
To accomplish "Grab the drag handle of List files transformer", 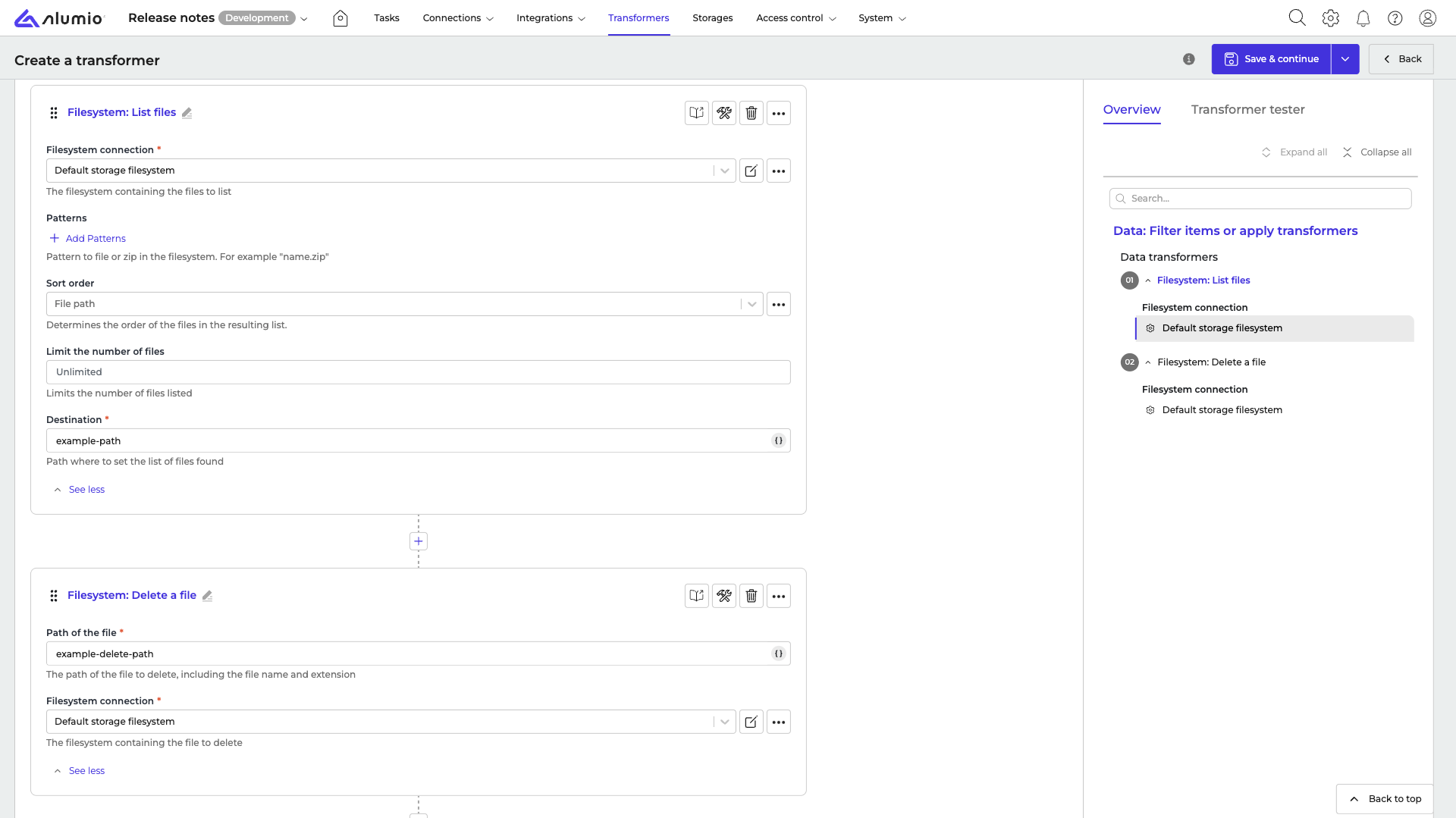I will tap(54, 113).
